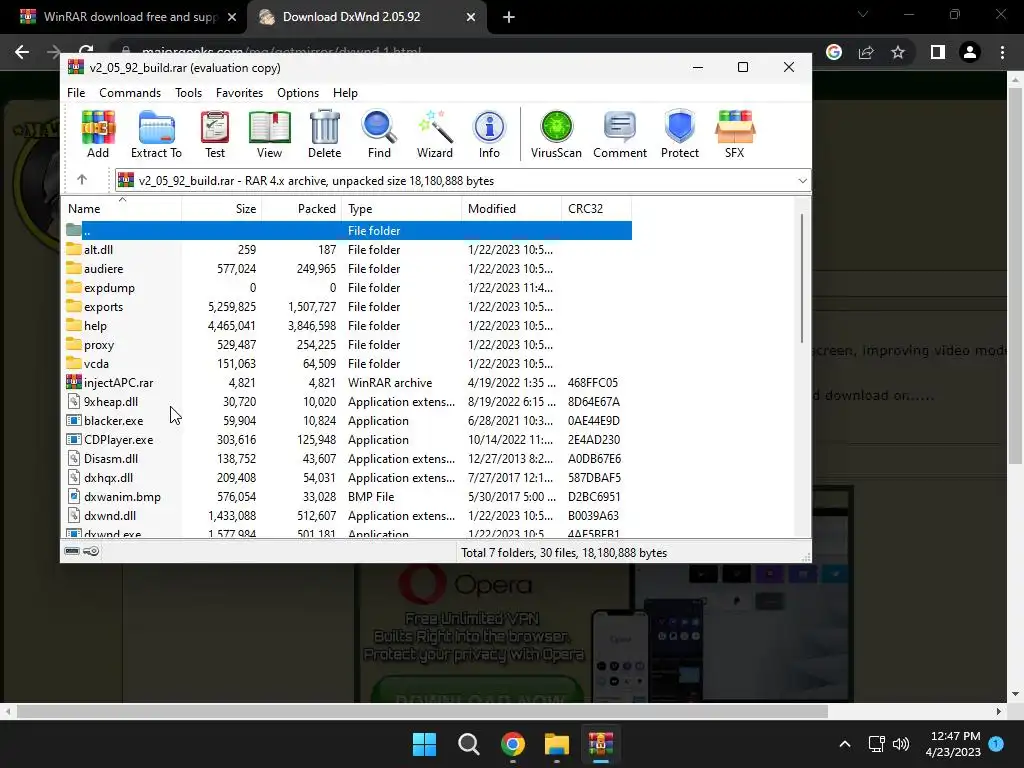The width and height of the screenshot is (1024, 768).
Task: Select injectAPC.rar in the list
Action: click(118, 383)
